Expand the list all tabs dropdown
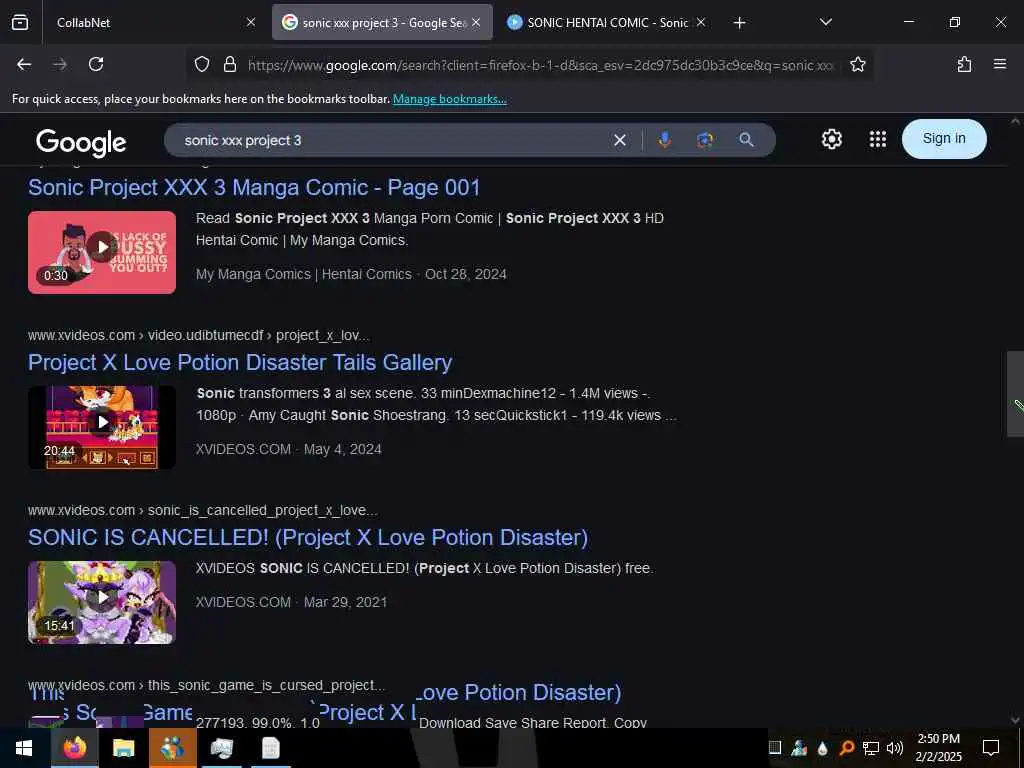The image size is (1024, 768). [x=825, y=22]
